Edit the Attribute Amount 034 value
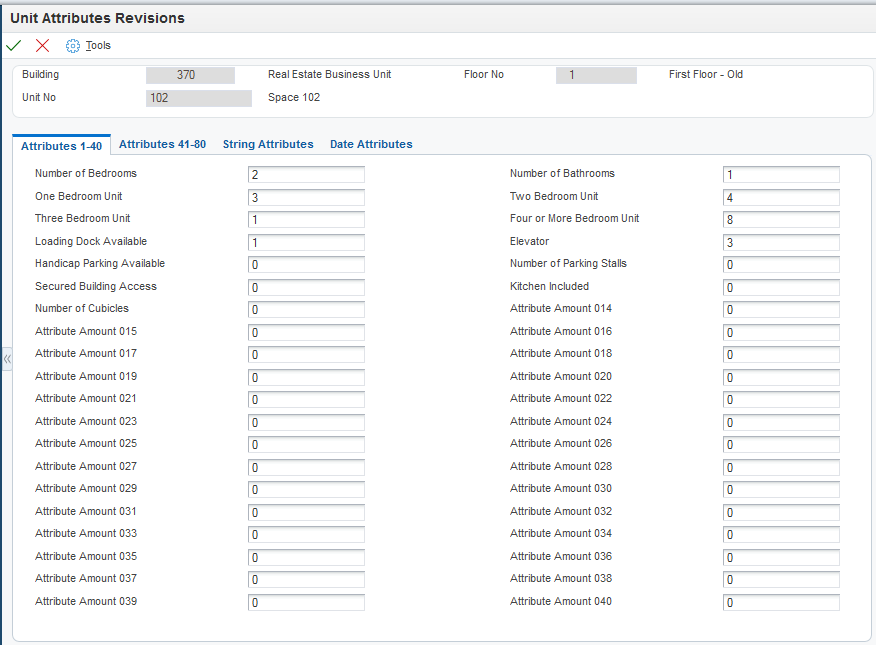Screen dimensions: 876x645 (781, 535)
